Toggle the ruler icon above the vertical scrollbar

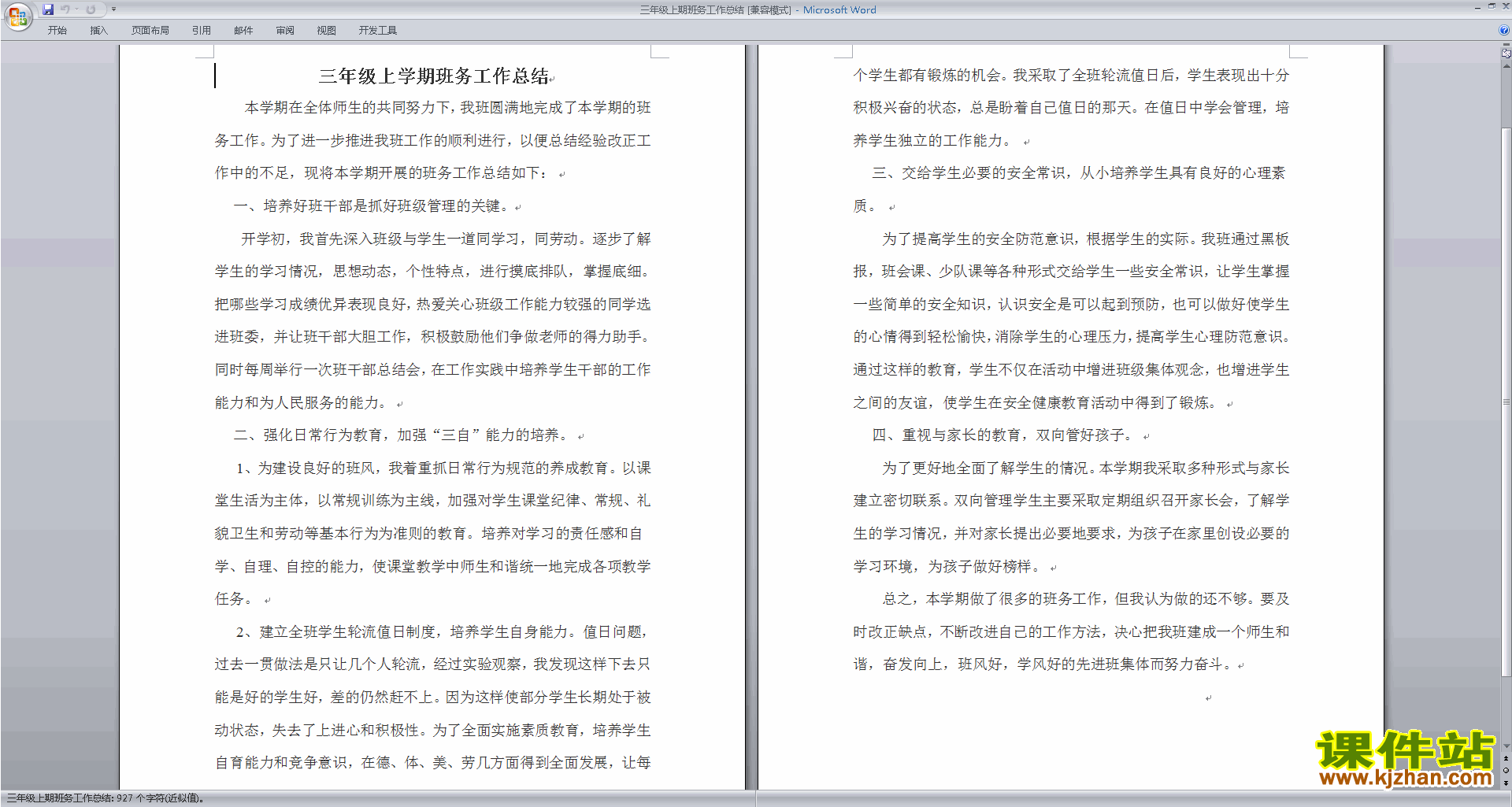coord(1506,54)
